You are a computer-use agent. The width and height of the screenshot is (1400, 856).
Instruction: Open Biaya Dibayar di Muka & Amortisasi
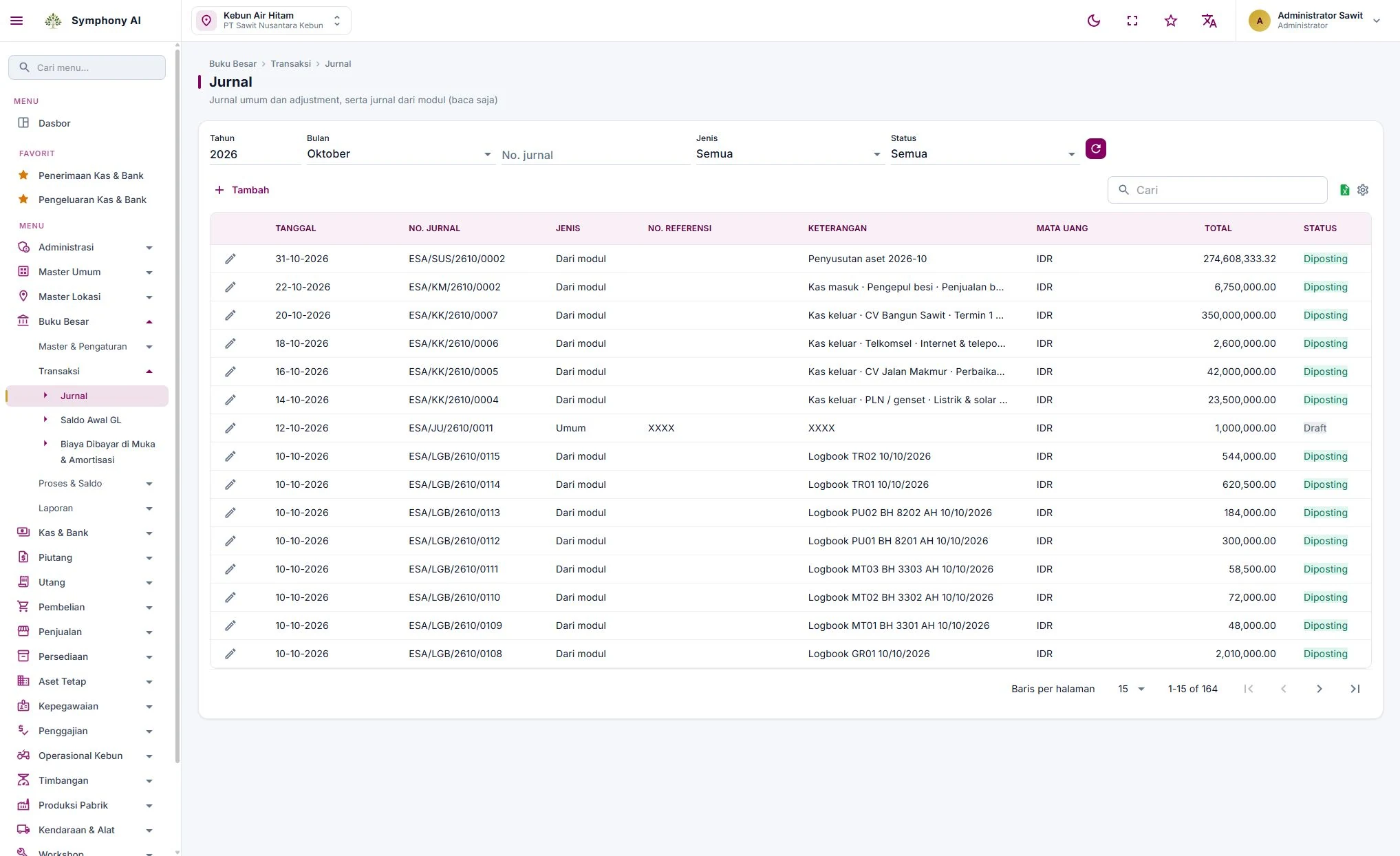pos(107,452)
